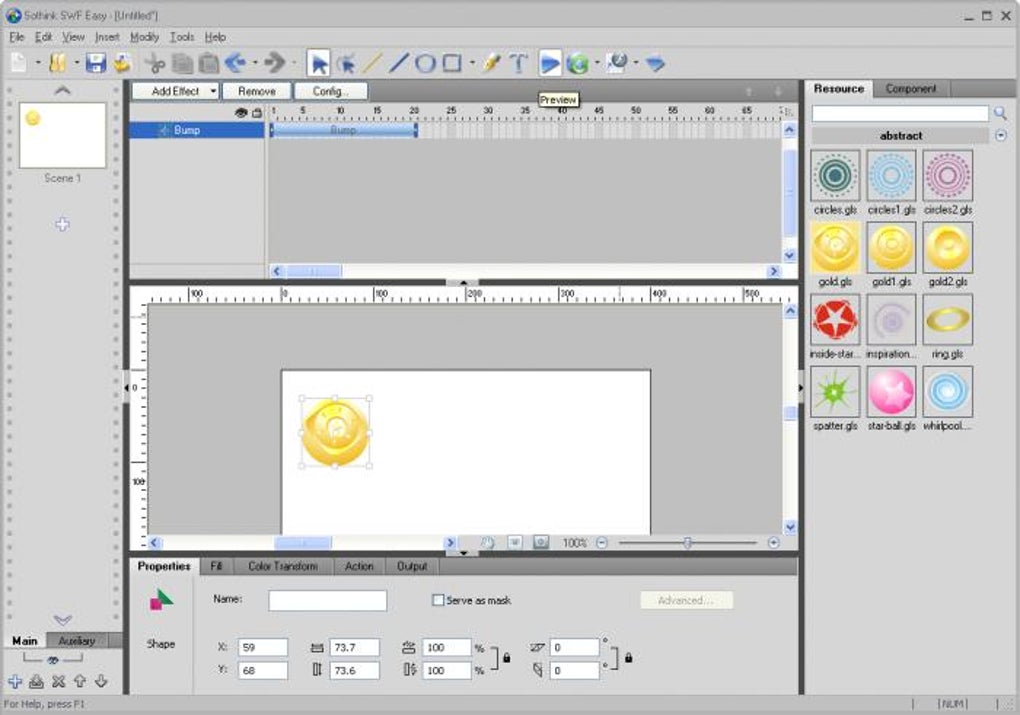Click the Save disk icon
This screenshot has width=1020, height=715.
tap(95, 64)
